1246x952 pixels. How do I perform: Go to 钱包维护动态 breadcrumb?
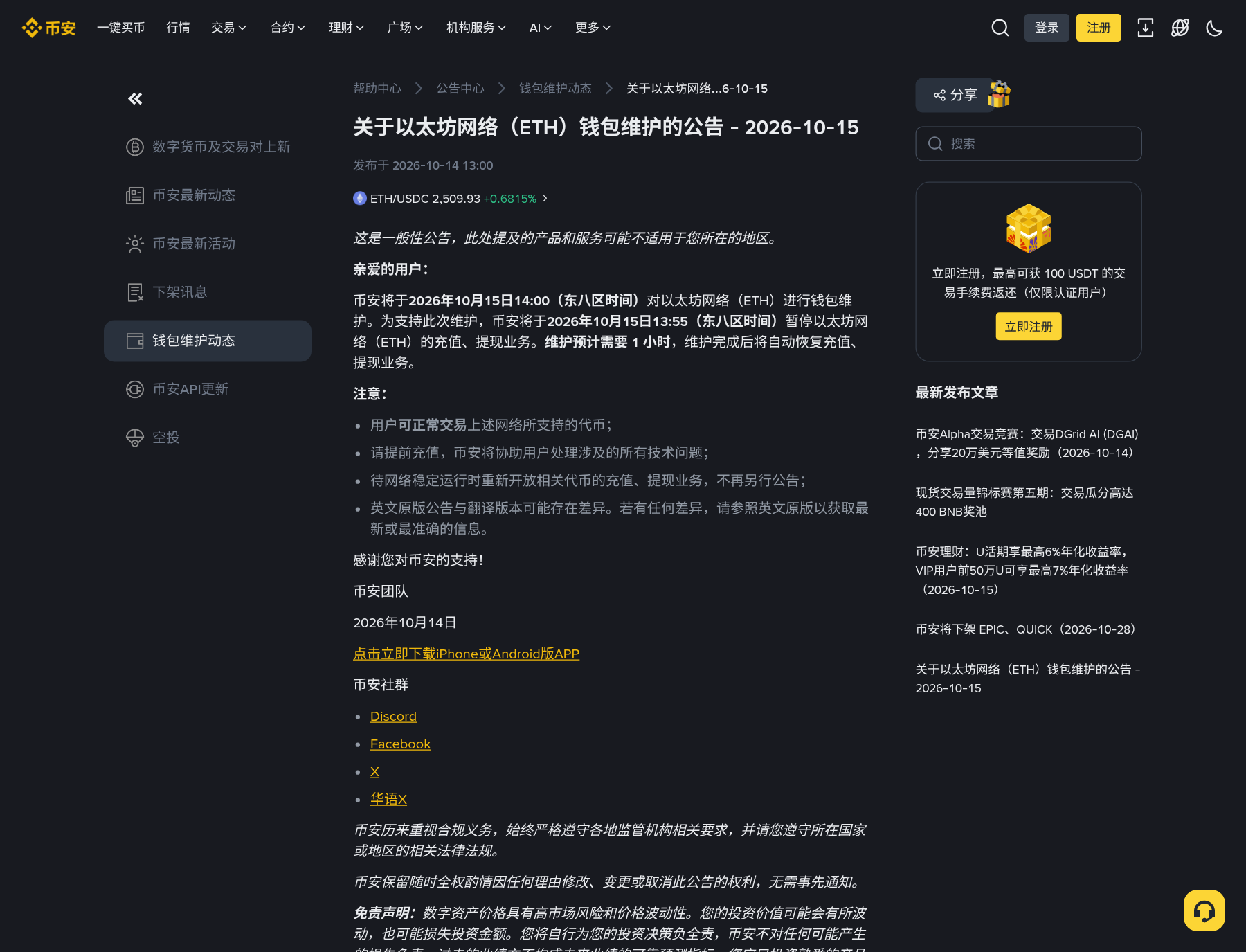pyautogui.click(x=555, y=89)
